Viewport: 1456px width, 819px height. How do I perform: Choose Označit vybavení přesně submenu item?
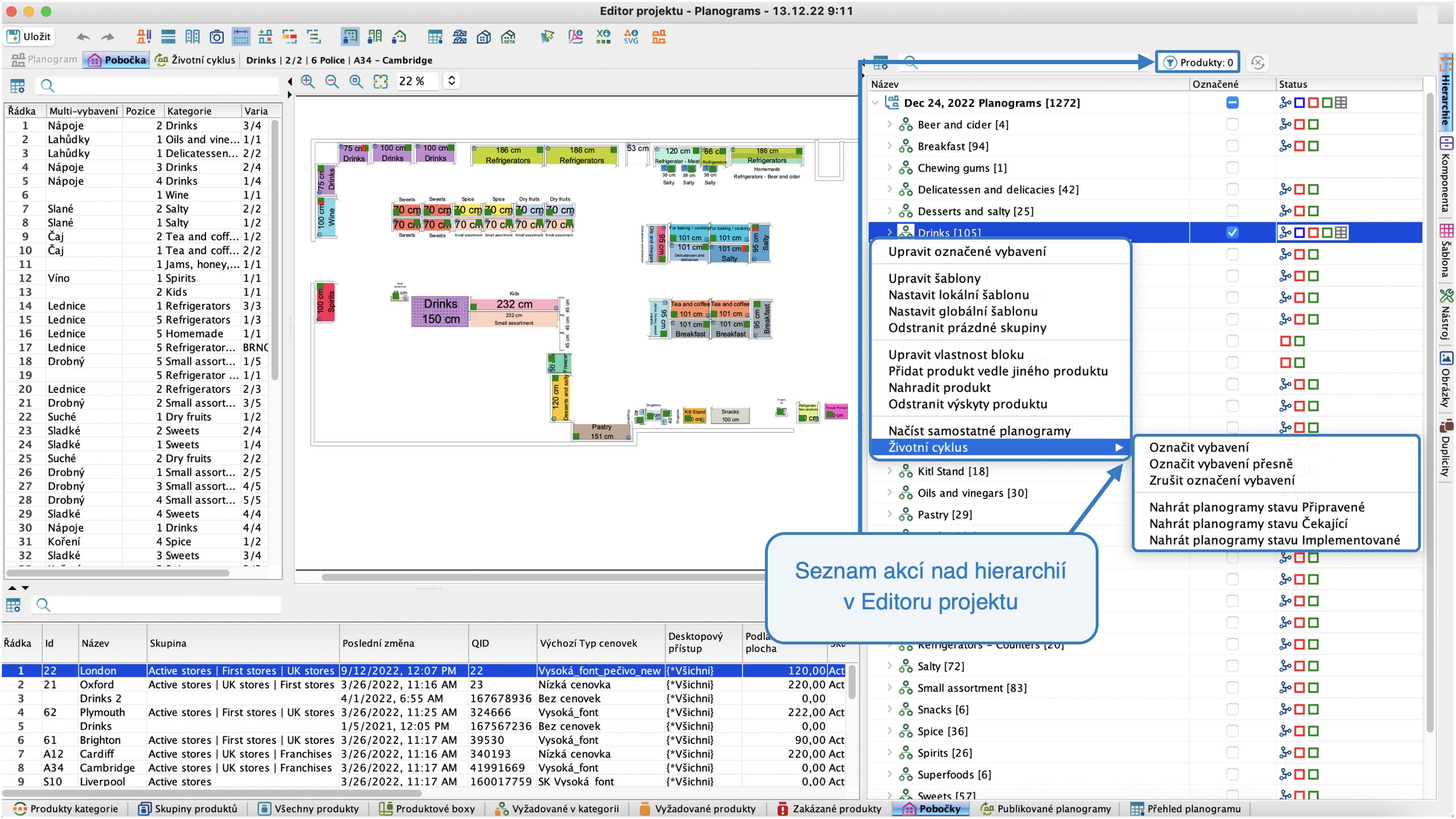pyautogui.click(x=1220, y=463)
